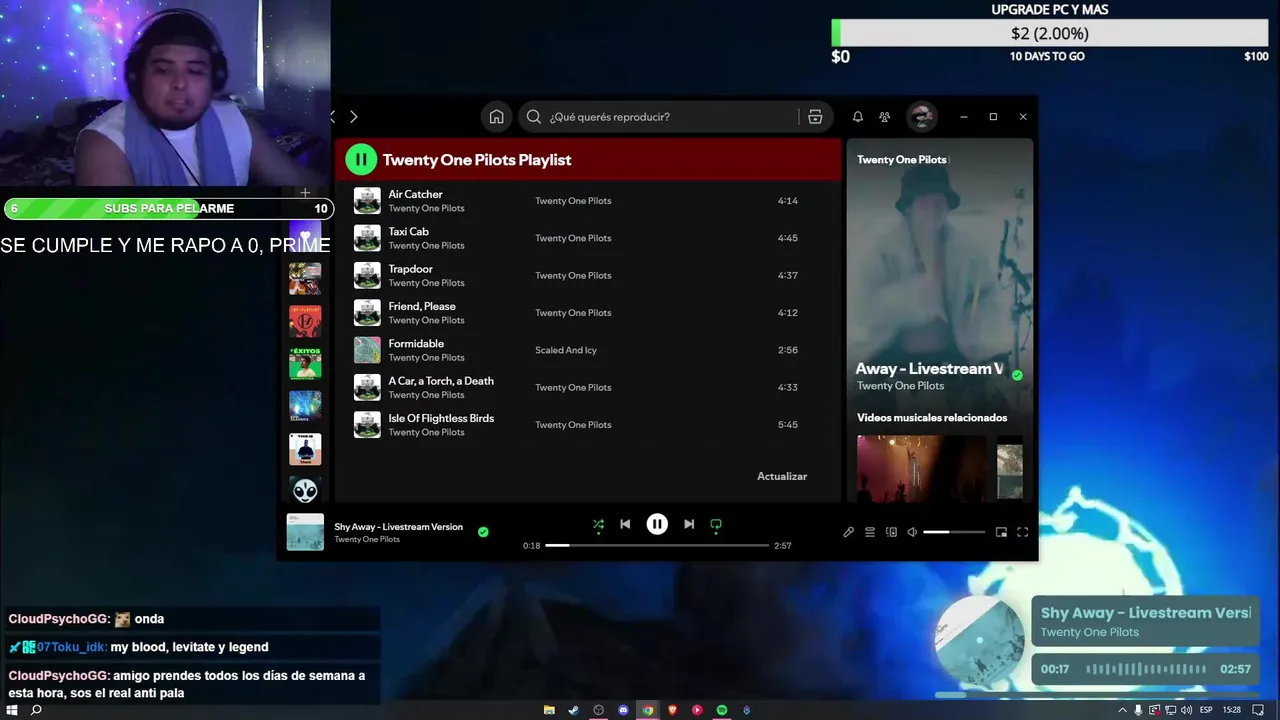Open Spotify from the taskbar

[x=722, y=710]
